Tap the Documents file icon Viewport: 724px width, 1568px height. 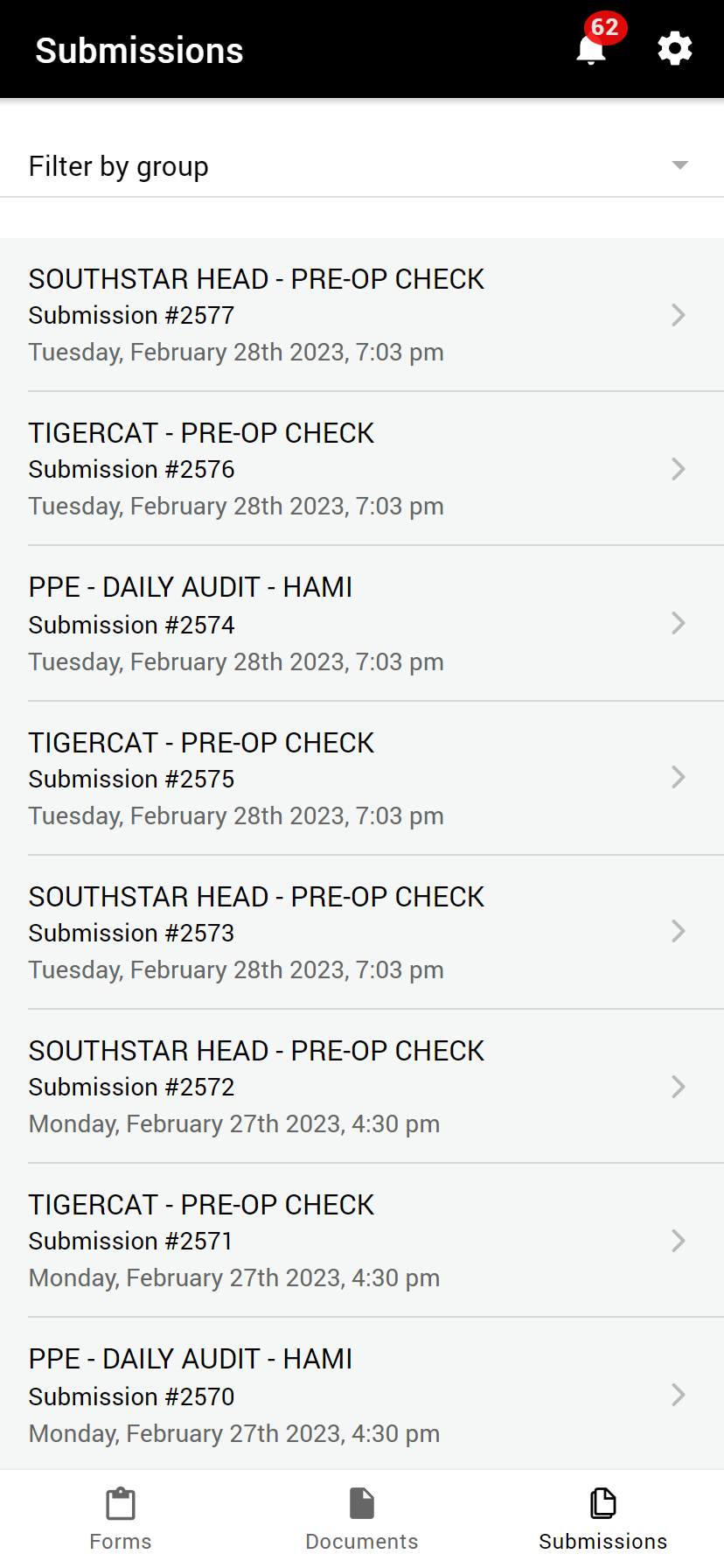tap(362, 1504)
